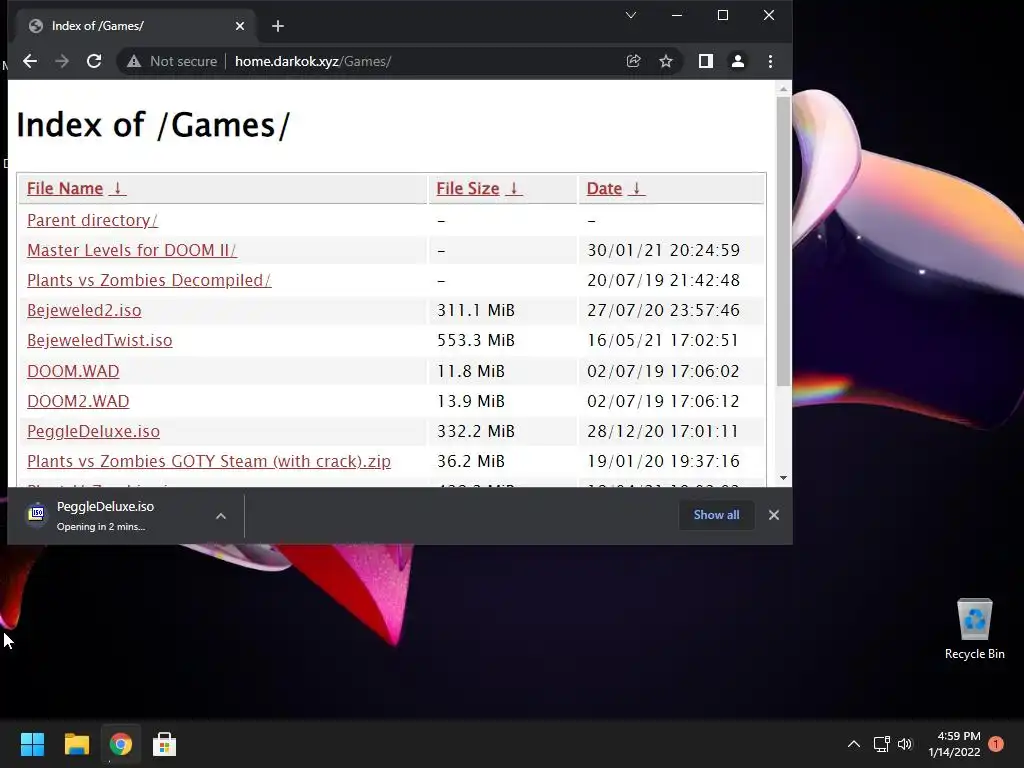Open the Chrome profile menu
Viewport: 1024px width, 768px height.
click(x=738, y=61)
